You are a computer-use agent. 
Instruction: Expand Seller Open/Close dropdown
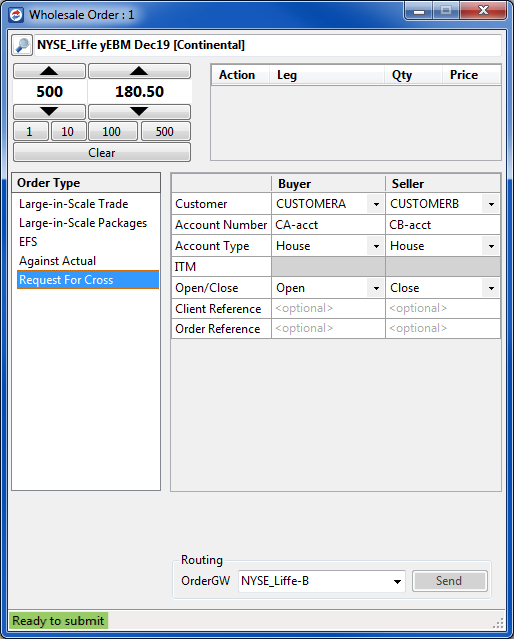pyautogui.click(x=491, y=288)
